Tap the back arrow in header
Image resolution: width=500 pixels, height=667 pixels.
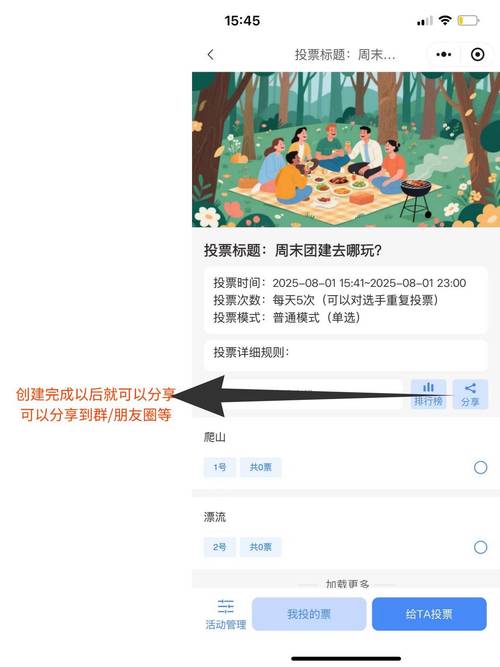[x=211, y=54]
